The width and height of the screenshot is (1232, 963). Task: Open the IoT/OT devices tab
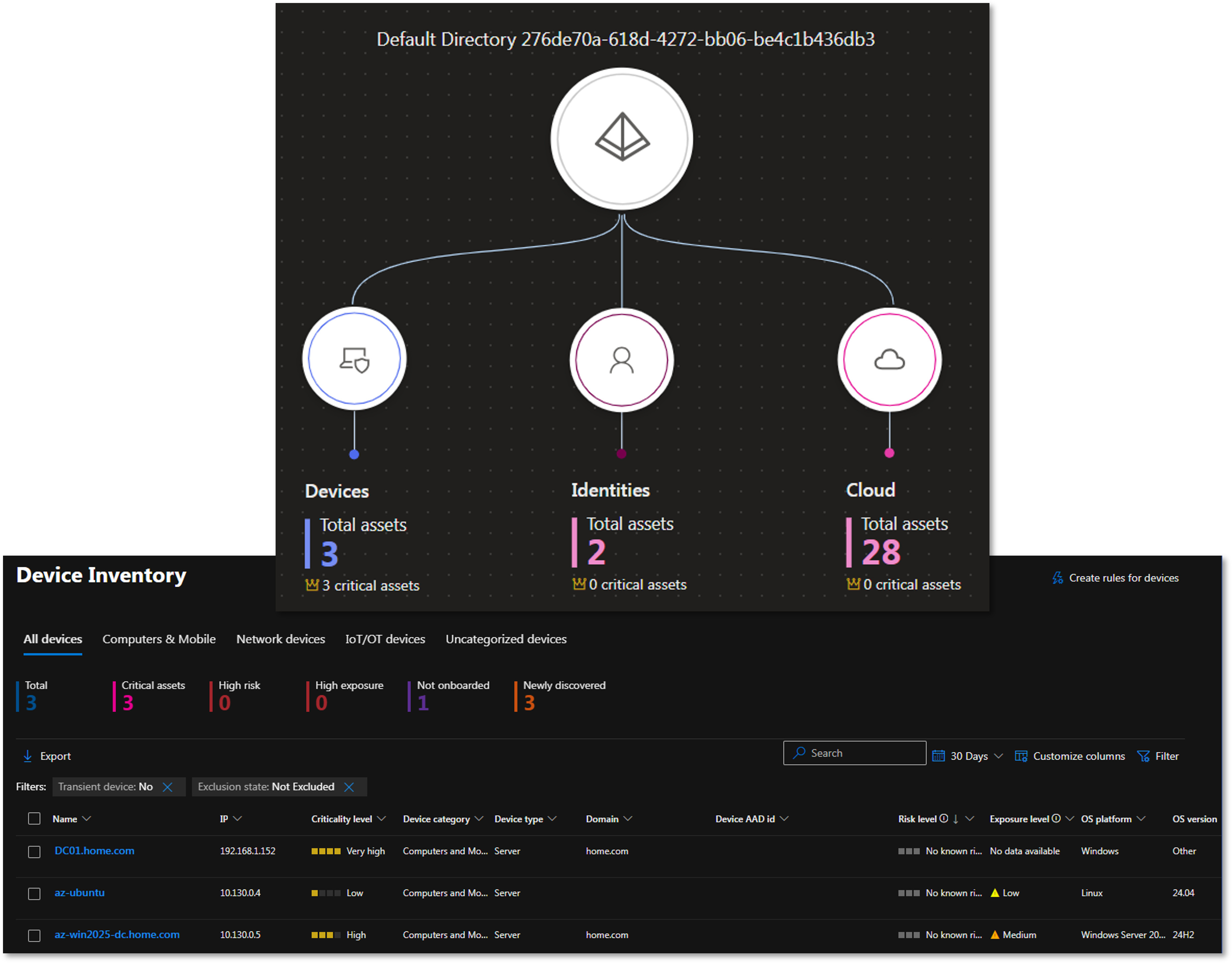(x=385, y=639)
